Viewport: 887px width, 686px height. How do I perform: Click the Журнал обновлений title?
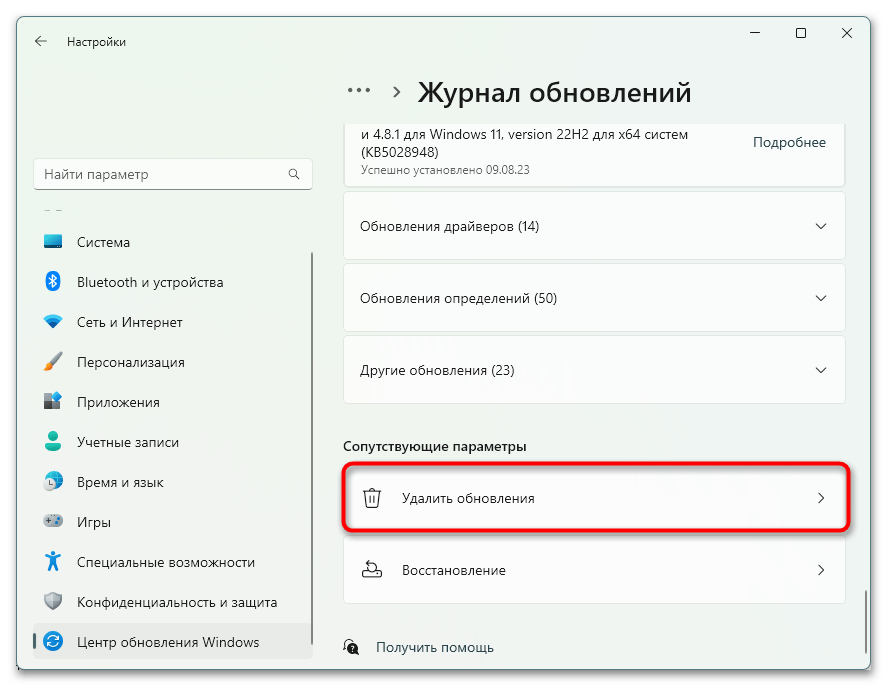554,92
